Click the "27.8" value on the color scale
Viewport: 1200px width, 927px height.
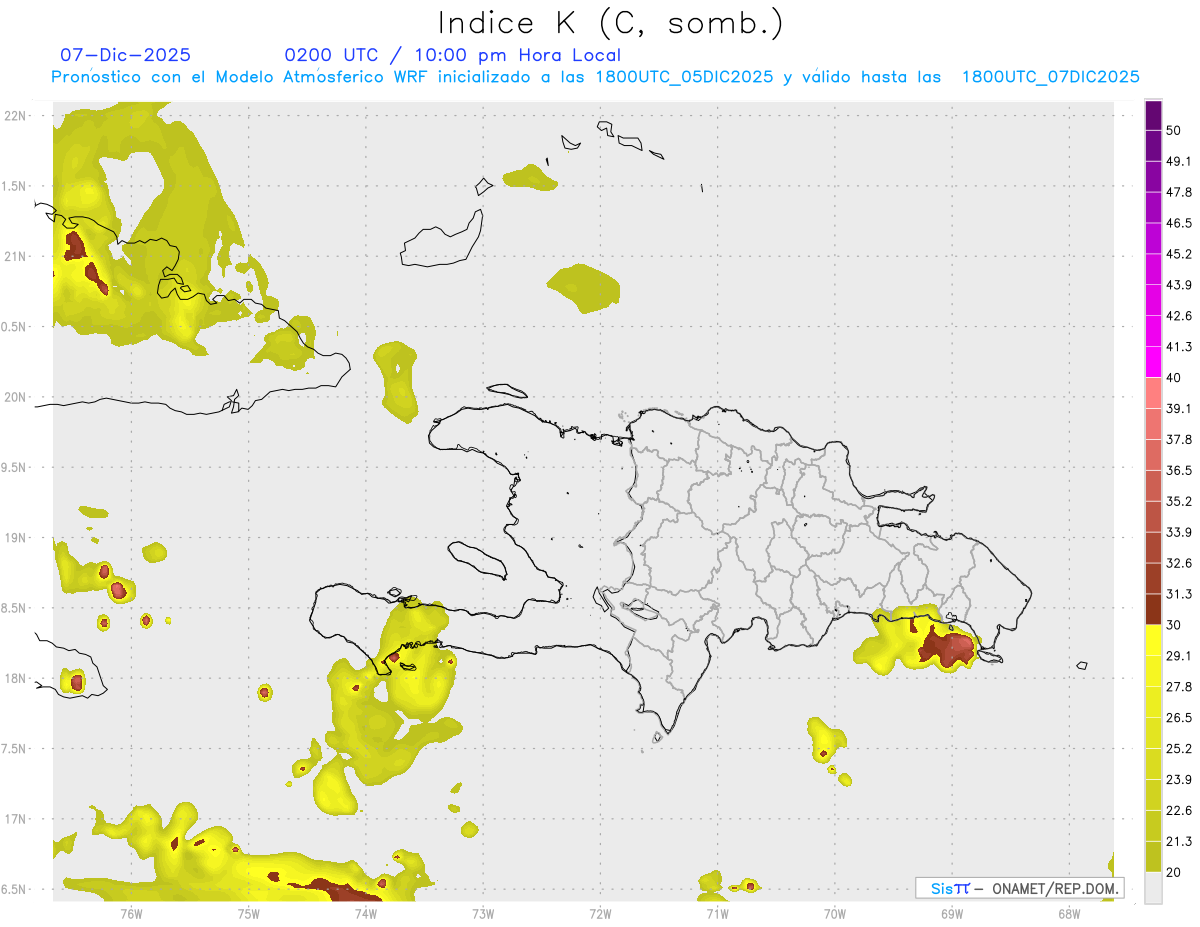coord(1179,687)
